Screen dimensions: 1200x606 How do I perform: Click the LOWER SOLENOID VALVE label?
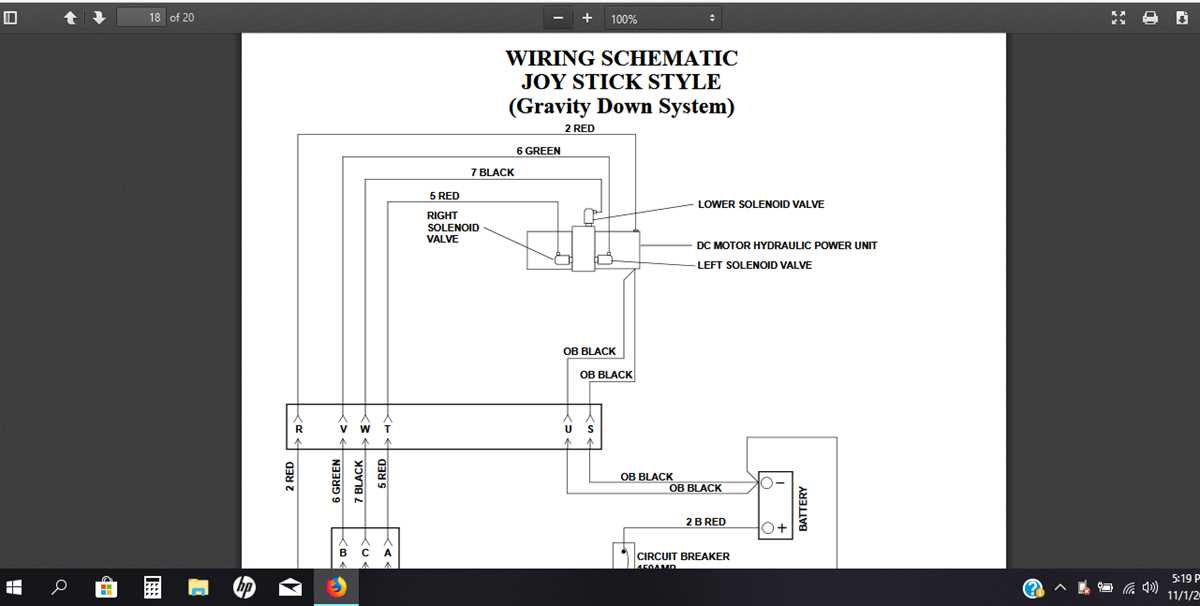point(761,204)
